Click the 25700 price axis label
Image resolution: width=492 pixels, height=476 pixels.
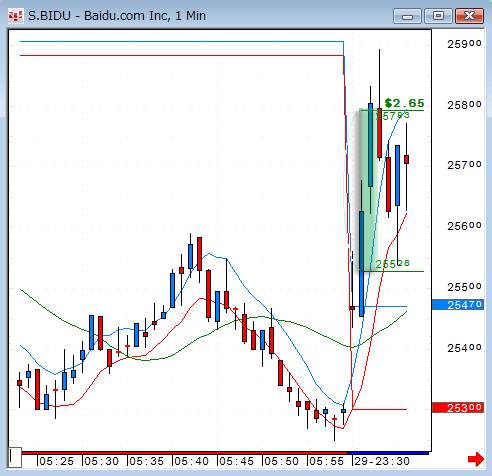coord(464,165)
